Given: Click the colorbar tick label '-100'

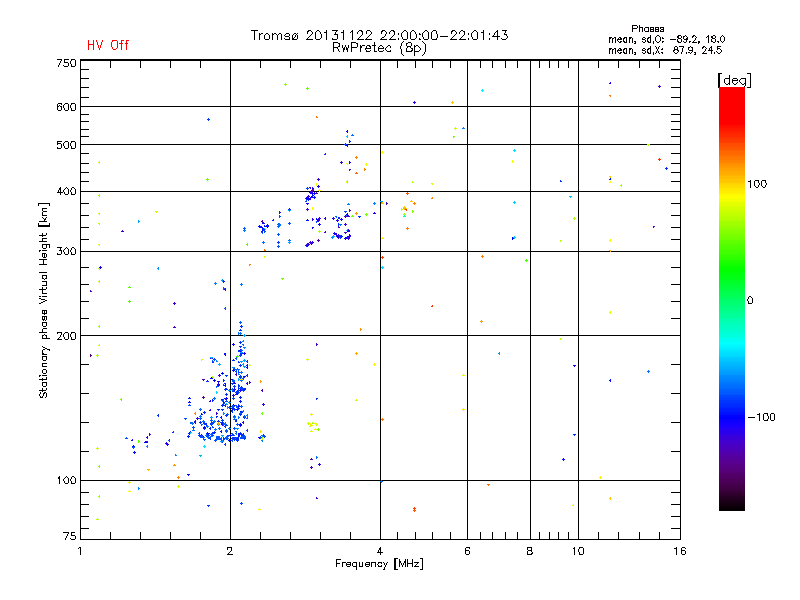Looking at the screenshot, I should 761,417.
